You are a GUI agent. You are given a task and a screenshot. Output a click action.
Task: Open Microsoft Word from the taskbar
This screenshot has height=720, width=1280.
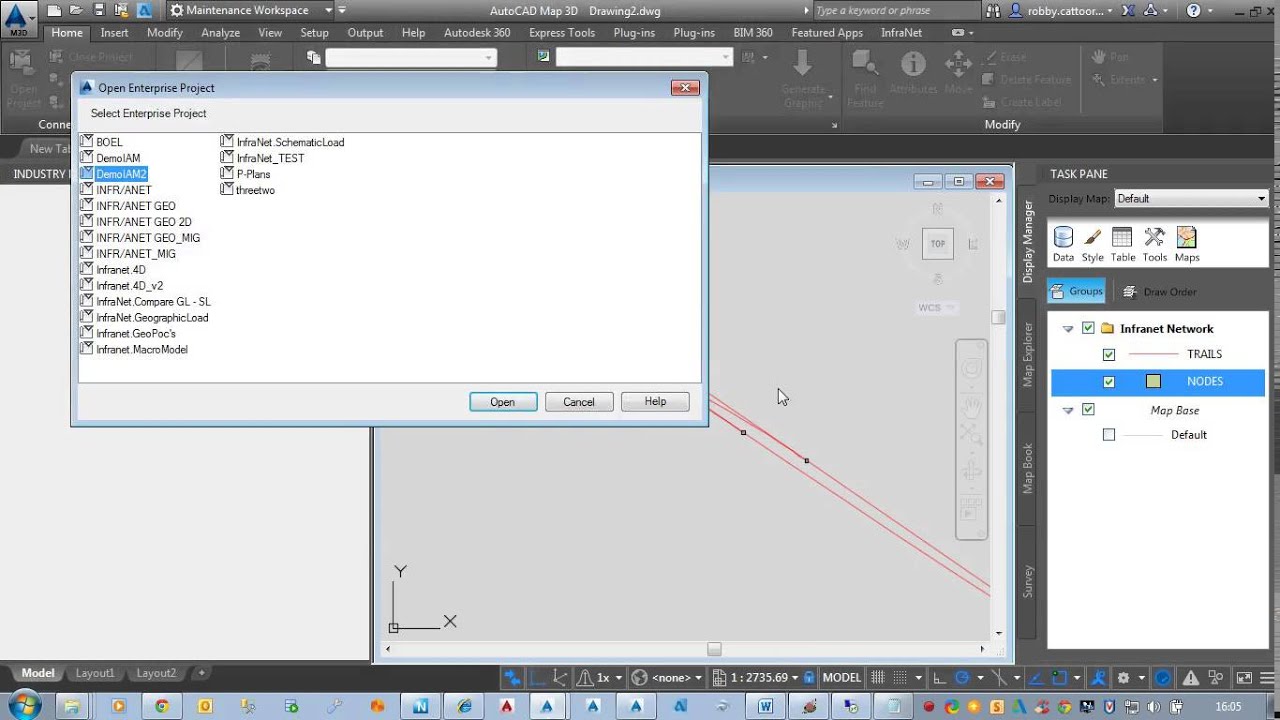point(766,706)
